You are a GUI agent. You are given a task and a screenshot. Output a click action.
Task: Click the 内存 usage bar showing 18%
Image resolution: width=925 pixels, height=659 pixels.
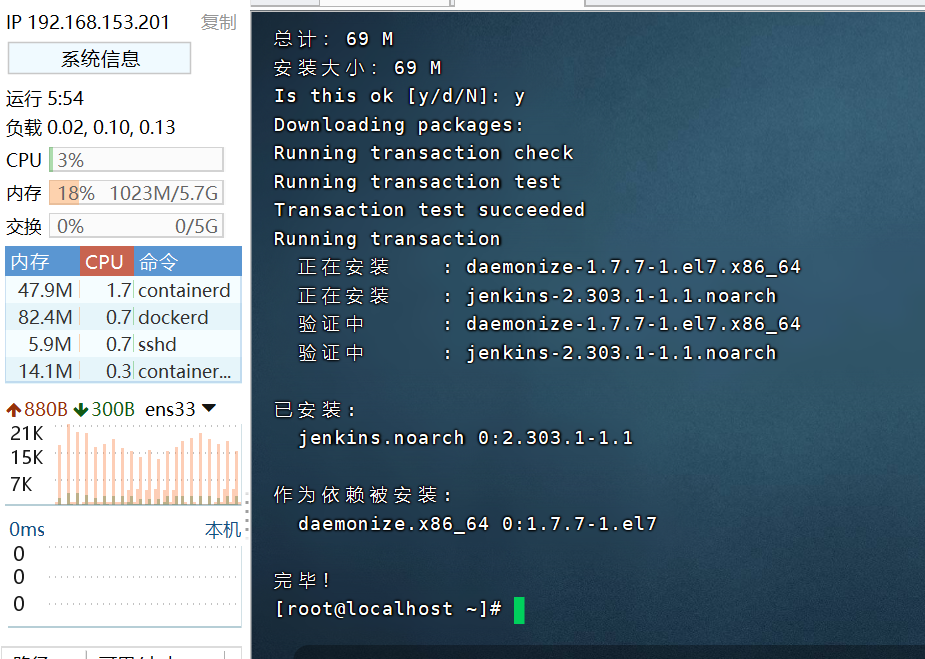(136, 193)
